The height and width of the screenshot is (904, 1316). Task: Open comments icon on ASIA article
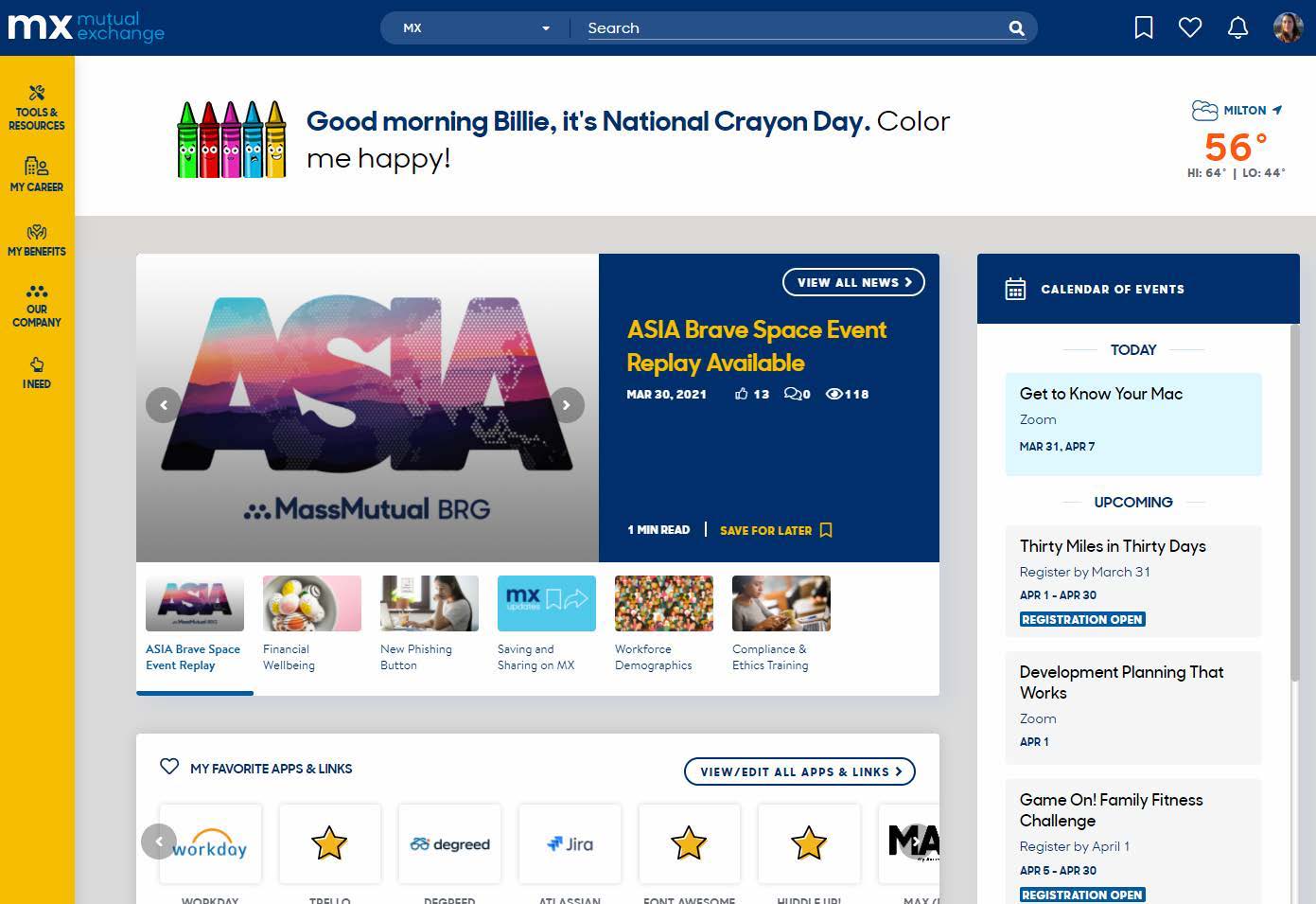[793, 394]
